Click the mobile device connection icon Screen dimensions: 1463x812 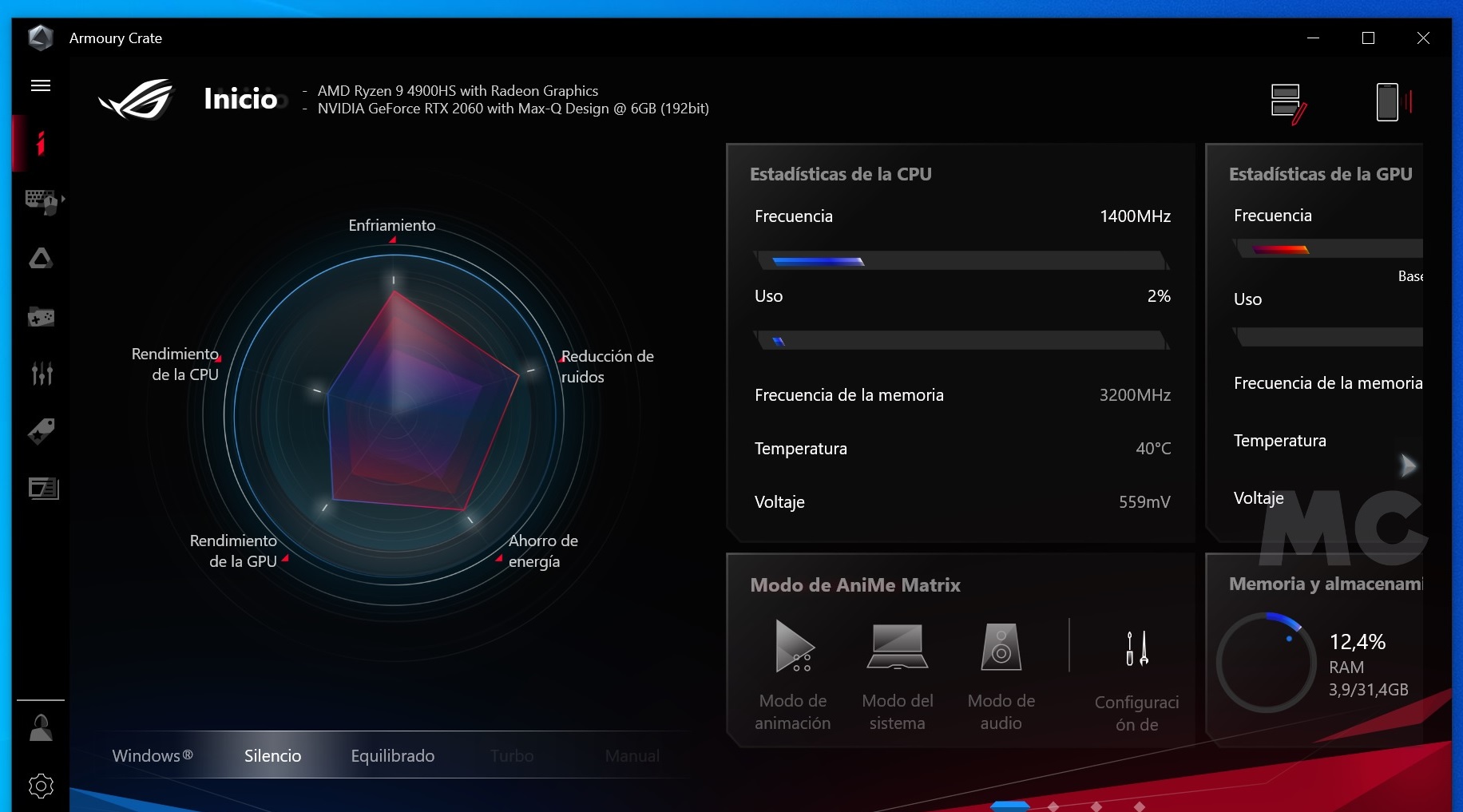click(1392, 102)
